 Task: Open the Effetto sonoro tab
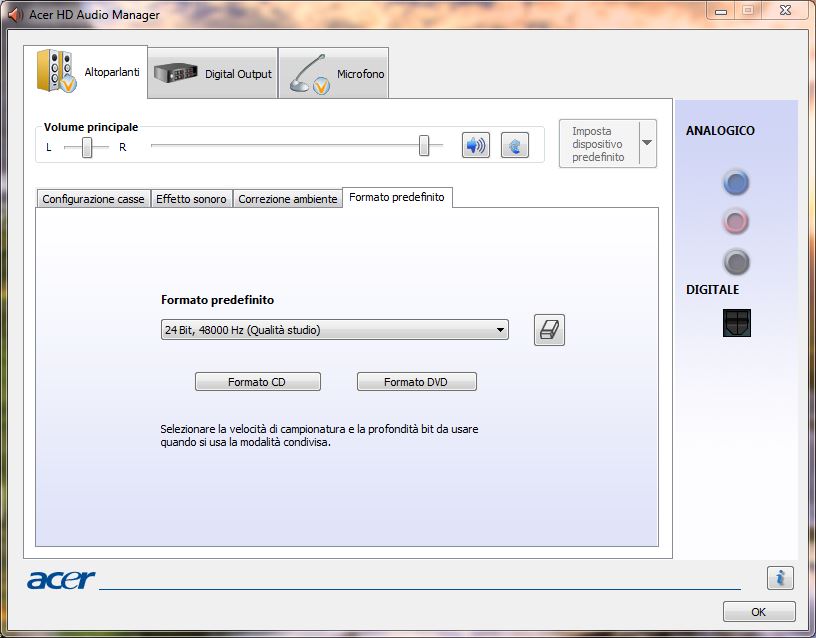coord(191,199)
